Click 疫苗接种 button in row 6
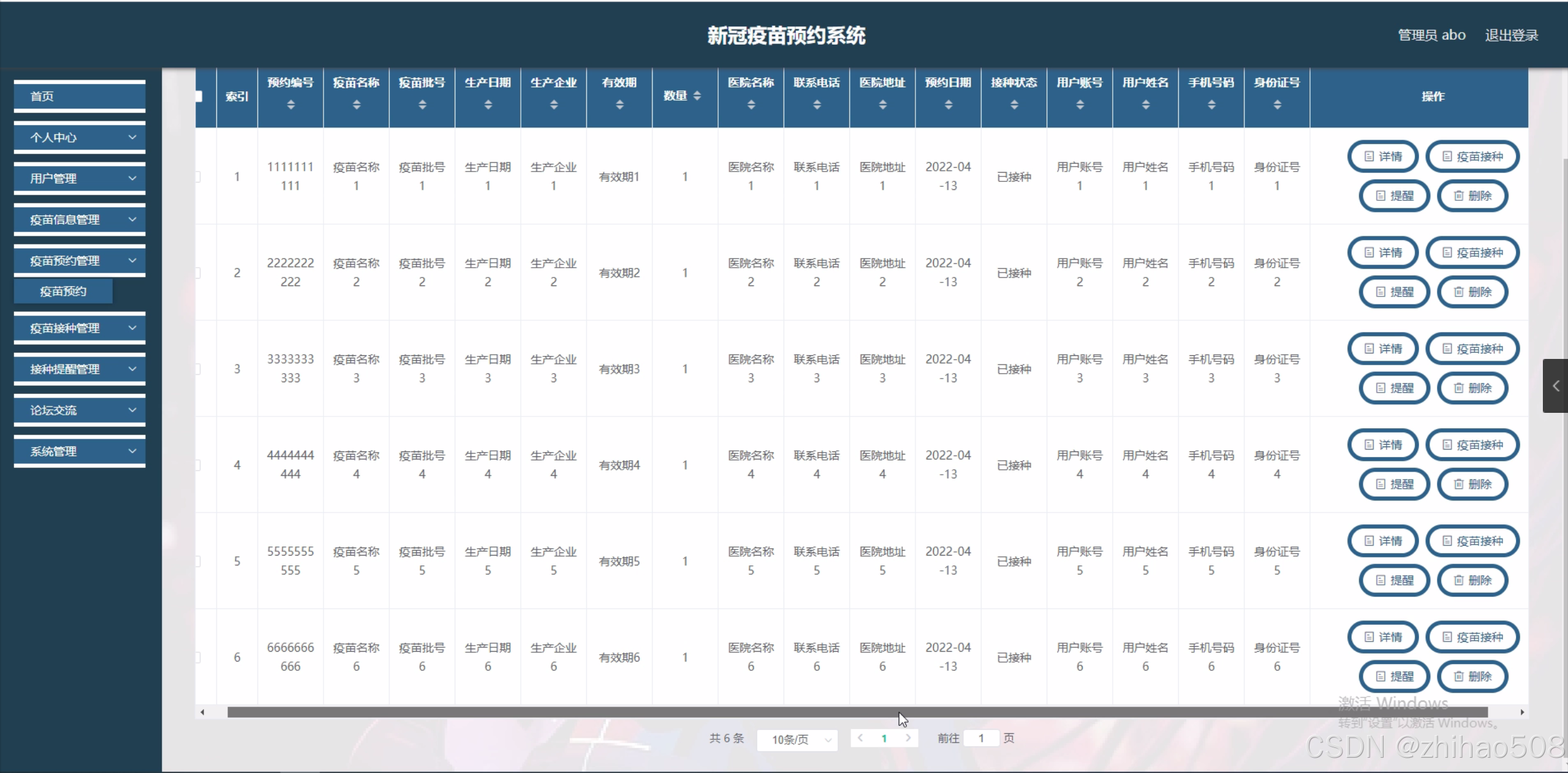The height and width of the screenshot is (773, 1568). click(1472, 638)
